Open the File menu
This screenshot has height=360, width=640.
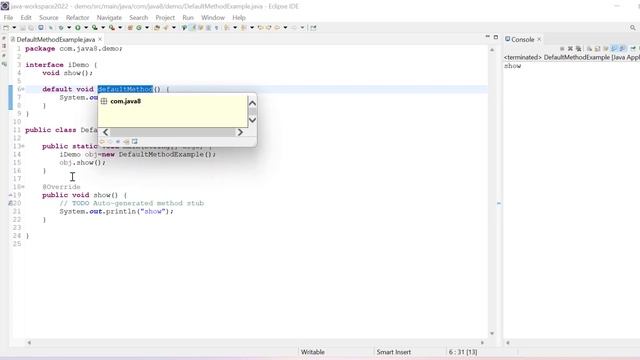[x=8, y=18]
